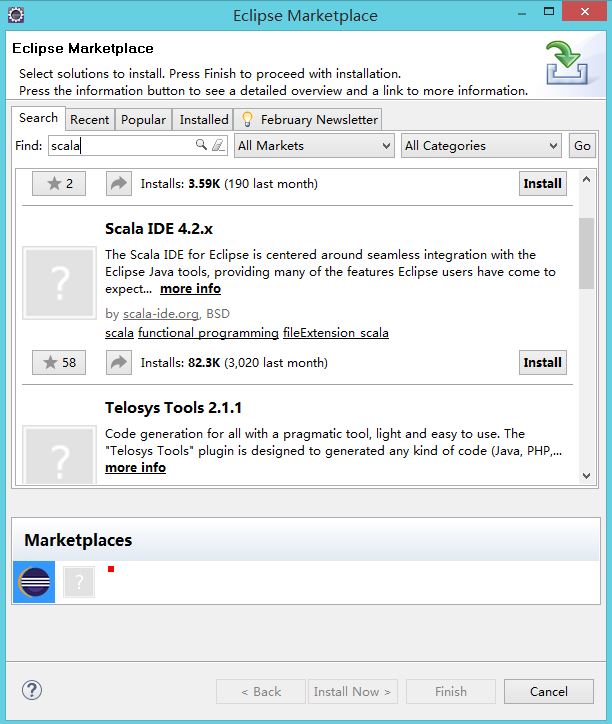Click the functional programming tag link

[208, 333]
